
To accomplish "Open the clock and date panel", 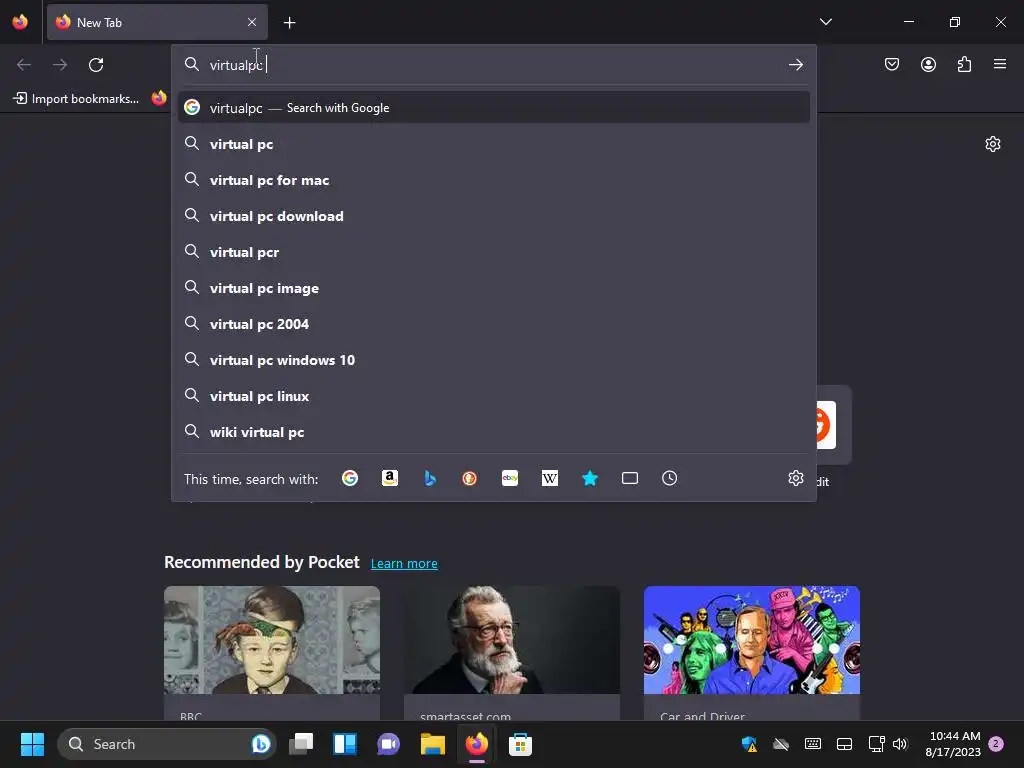I will tap(953, 744).
